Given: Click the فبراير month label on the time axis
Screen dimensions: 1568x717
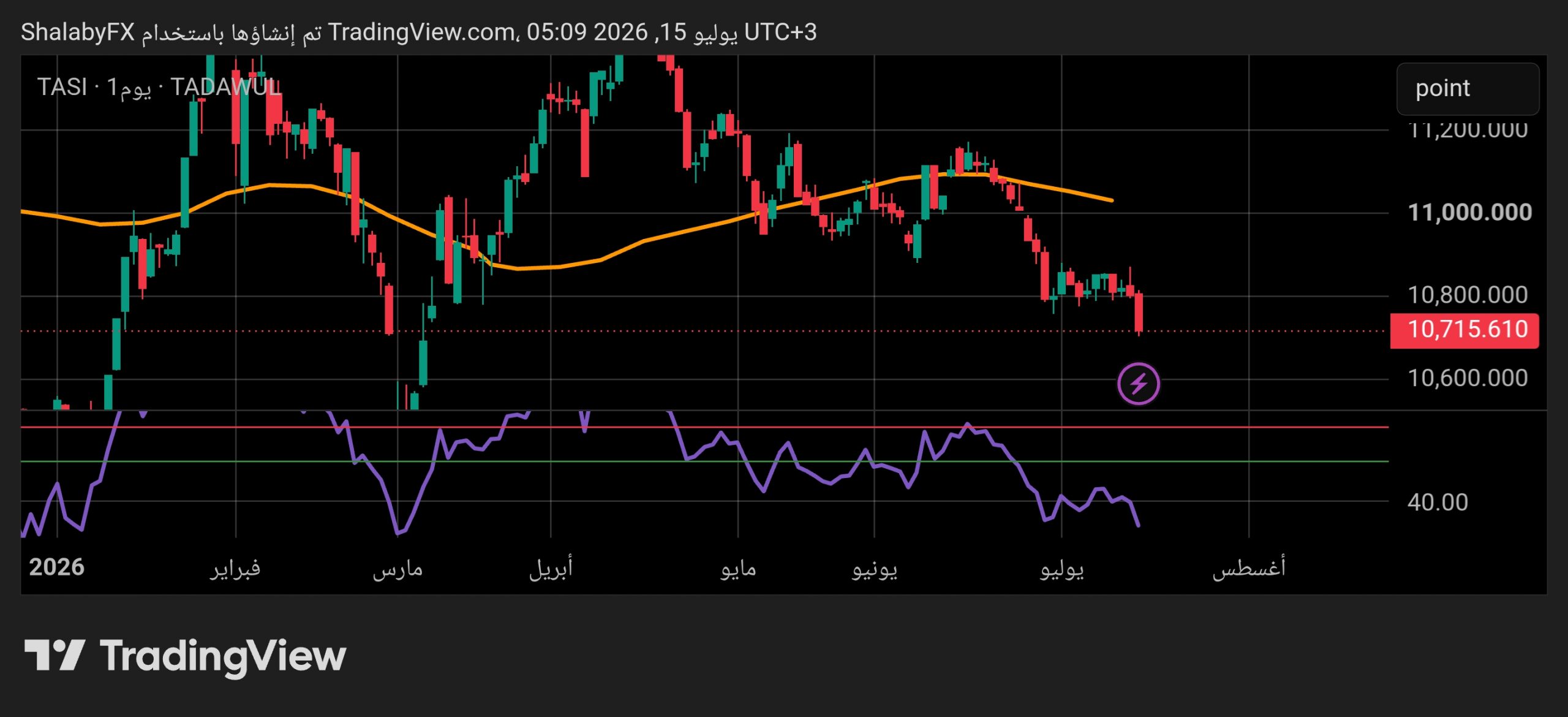Looking at the screenshot, I should point(235,569).
